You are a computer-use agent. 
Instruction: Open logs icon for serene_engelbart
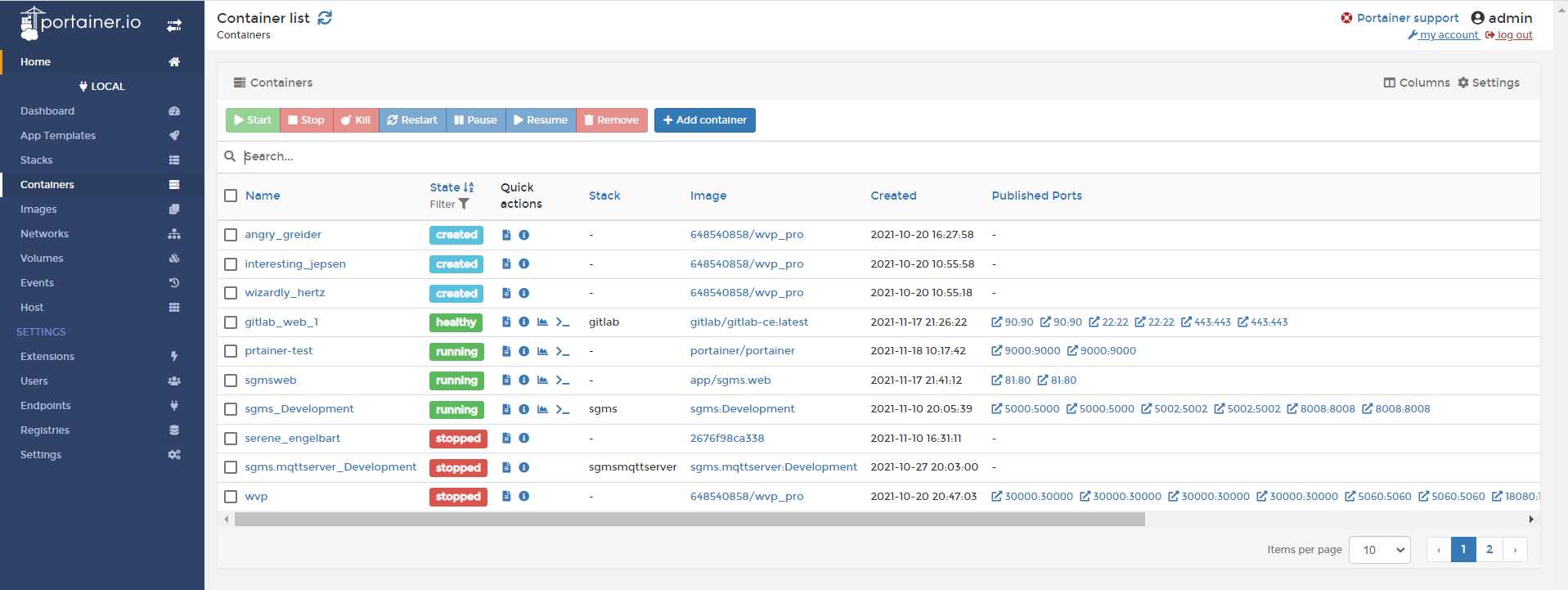pos(506,439)
